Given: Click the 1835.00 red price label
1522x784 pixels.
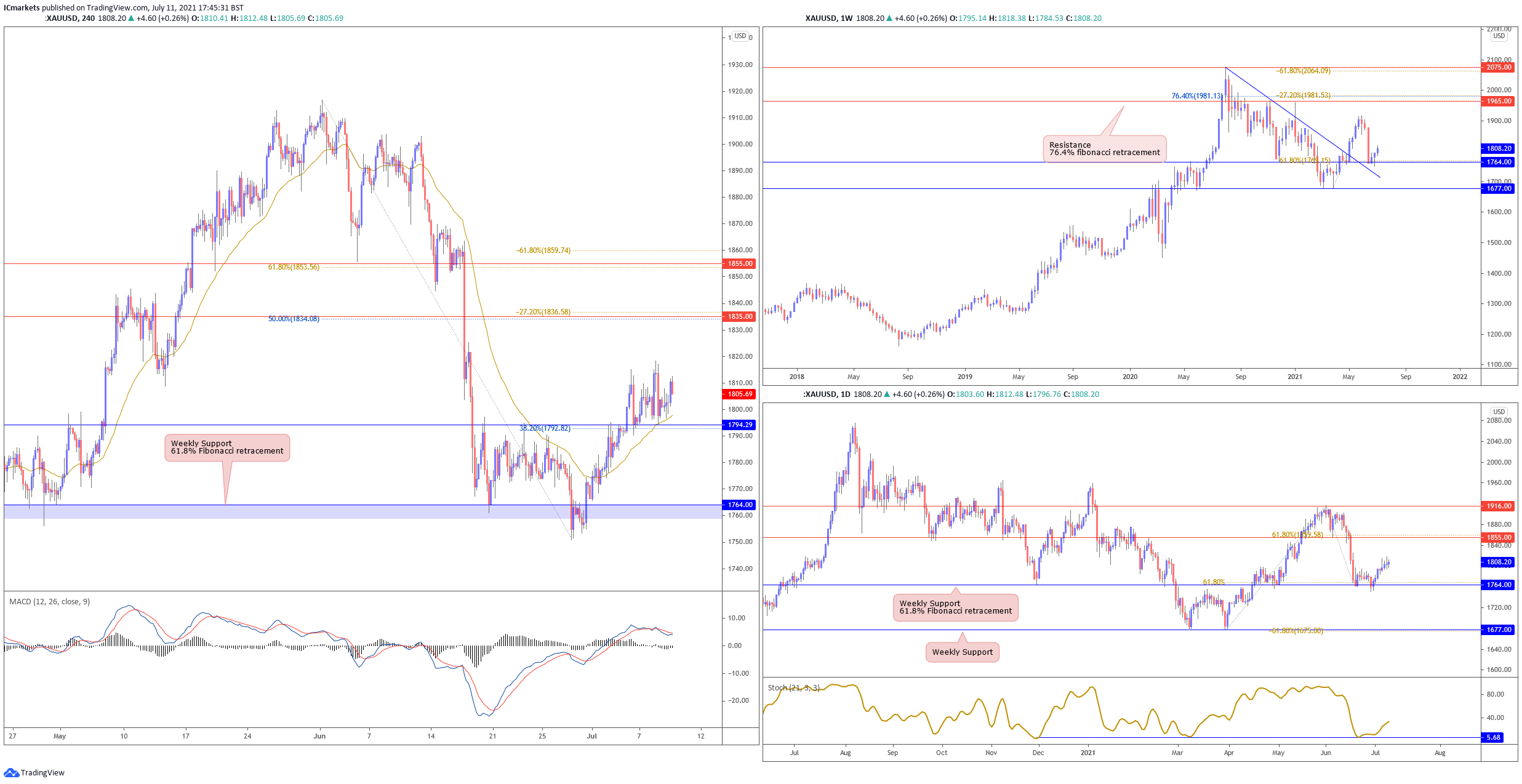Looking at the screenshot, I should (x=740, y=316).
